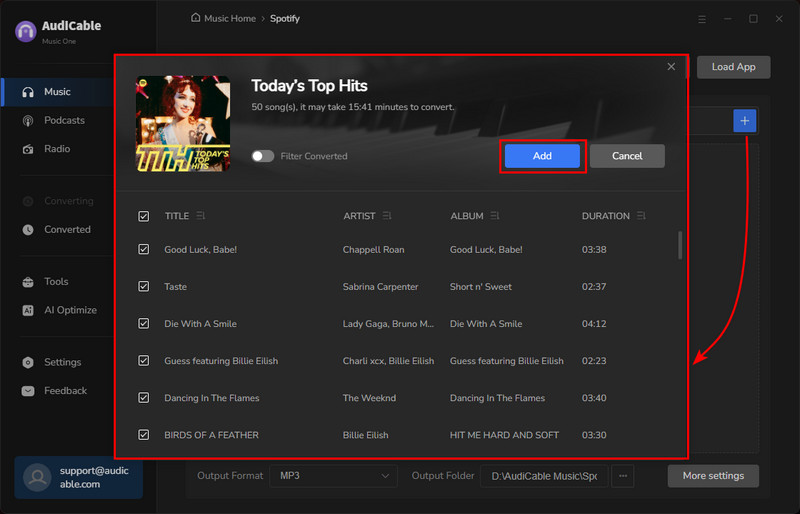Click More settings button
This screenshot has width=800, height=514.
tap(713, 476)
